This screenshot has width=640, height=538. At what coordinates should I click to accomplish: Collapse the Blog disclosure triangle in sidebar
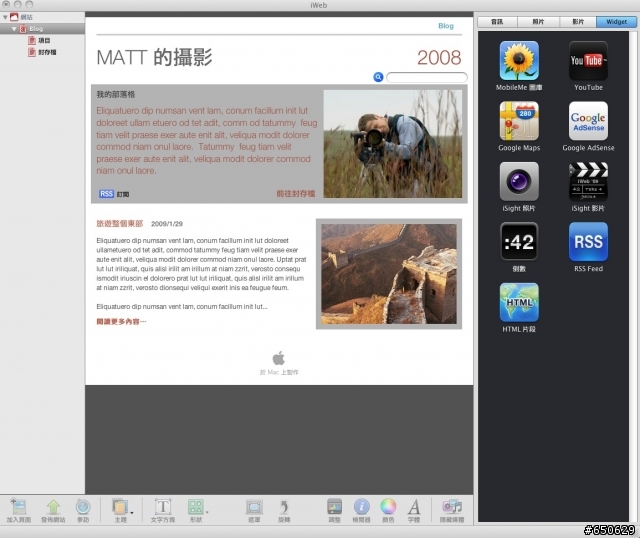[14, 29]
